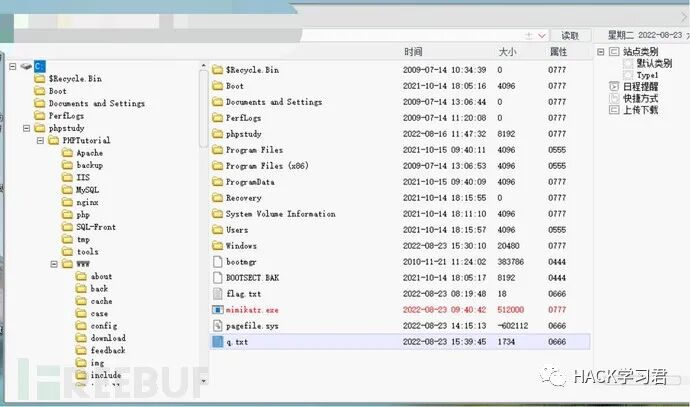The height and width of the screenshot is (407, 690).
Task: Select feedback folder under WWW
Action: [108, 350]
